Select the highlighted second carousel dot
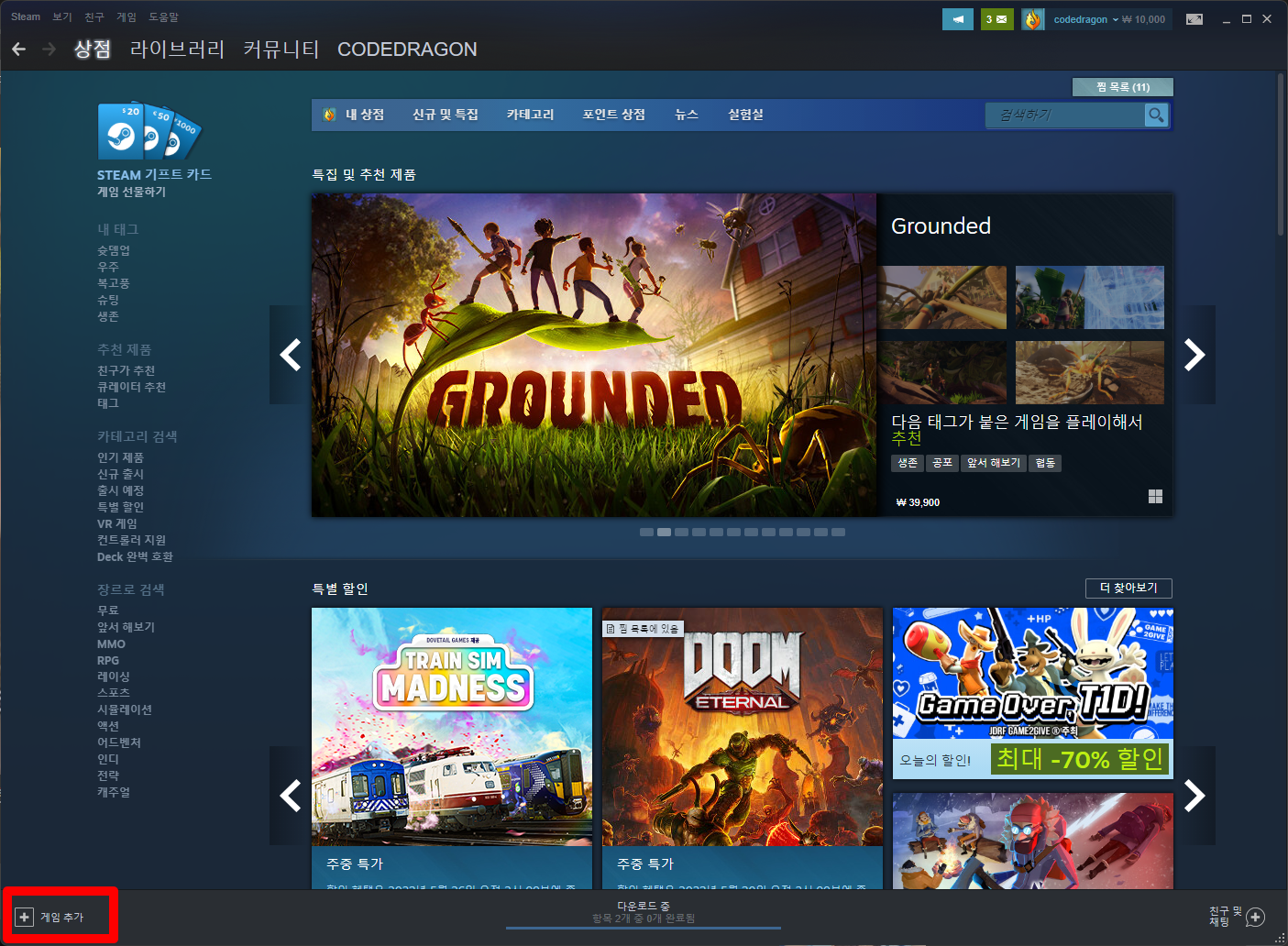Screen dimensions: 1288x946 tap(665, 532)
